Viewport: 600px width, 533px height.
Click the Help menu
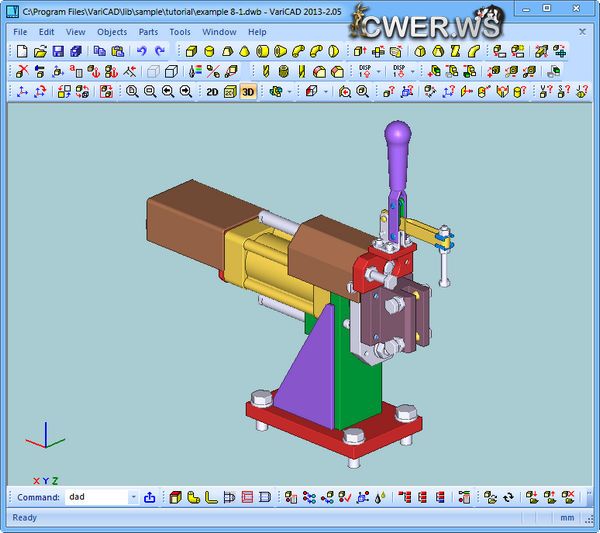[x=257, y=32]
